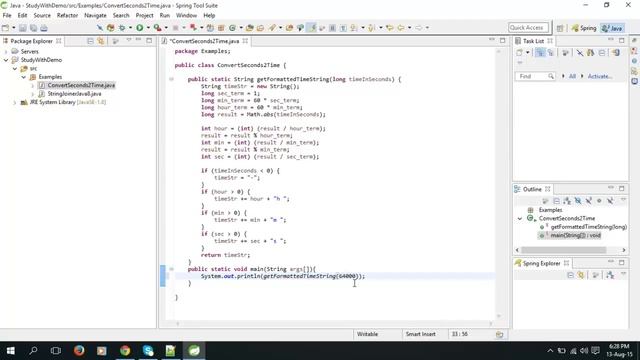Click the Print icon in the toolbar
This screenshot has width=640, height=360.
(44, 28)
